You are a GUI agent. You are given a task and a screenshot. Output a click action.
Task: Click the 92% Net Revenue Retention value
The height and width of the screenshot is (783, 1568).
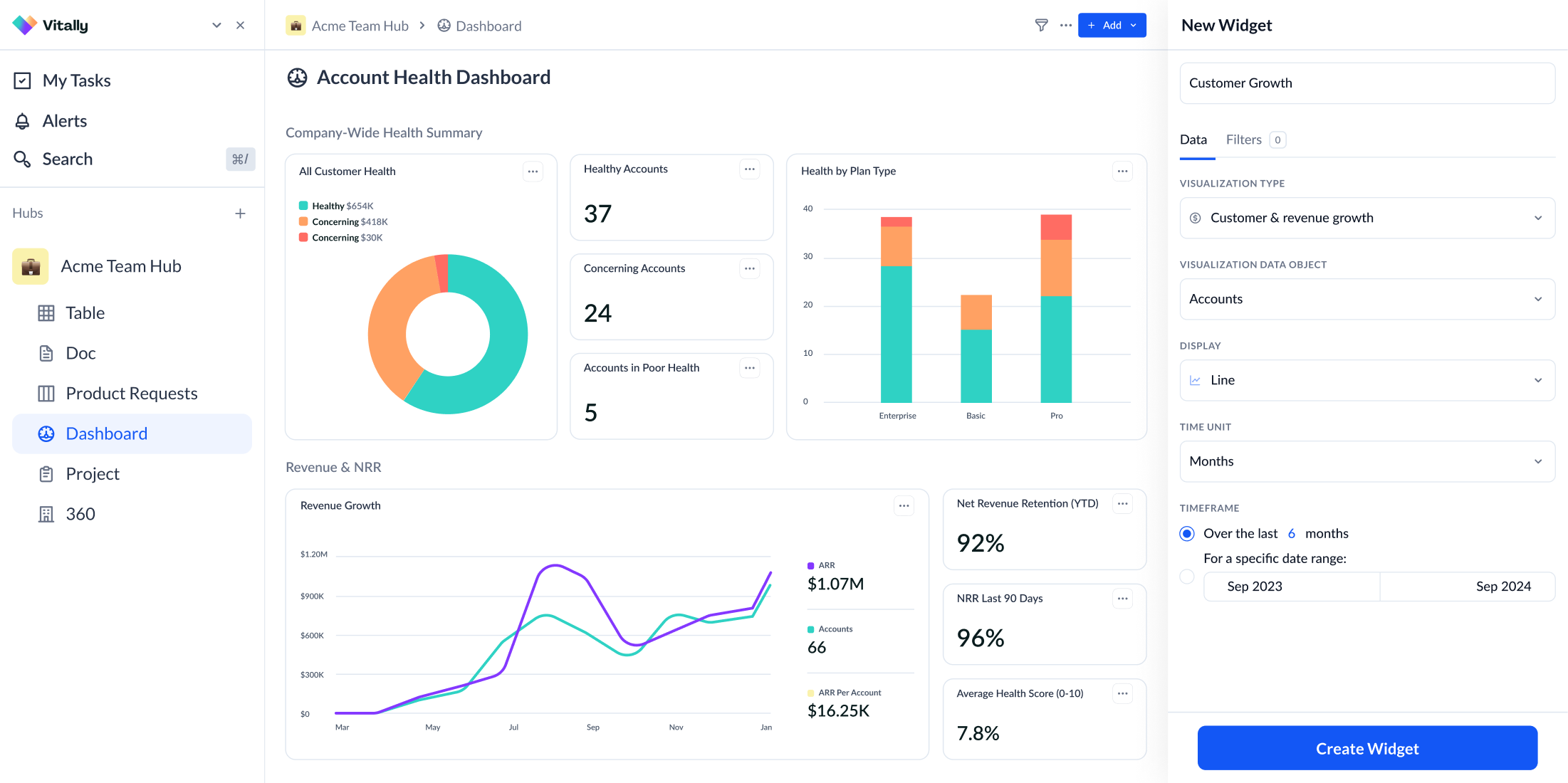(981, 543)
